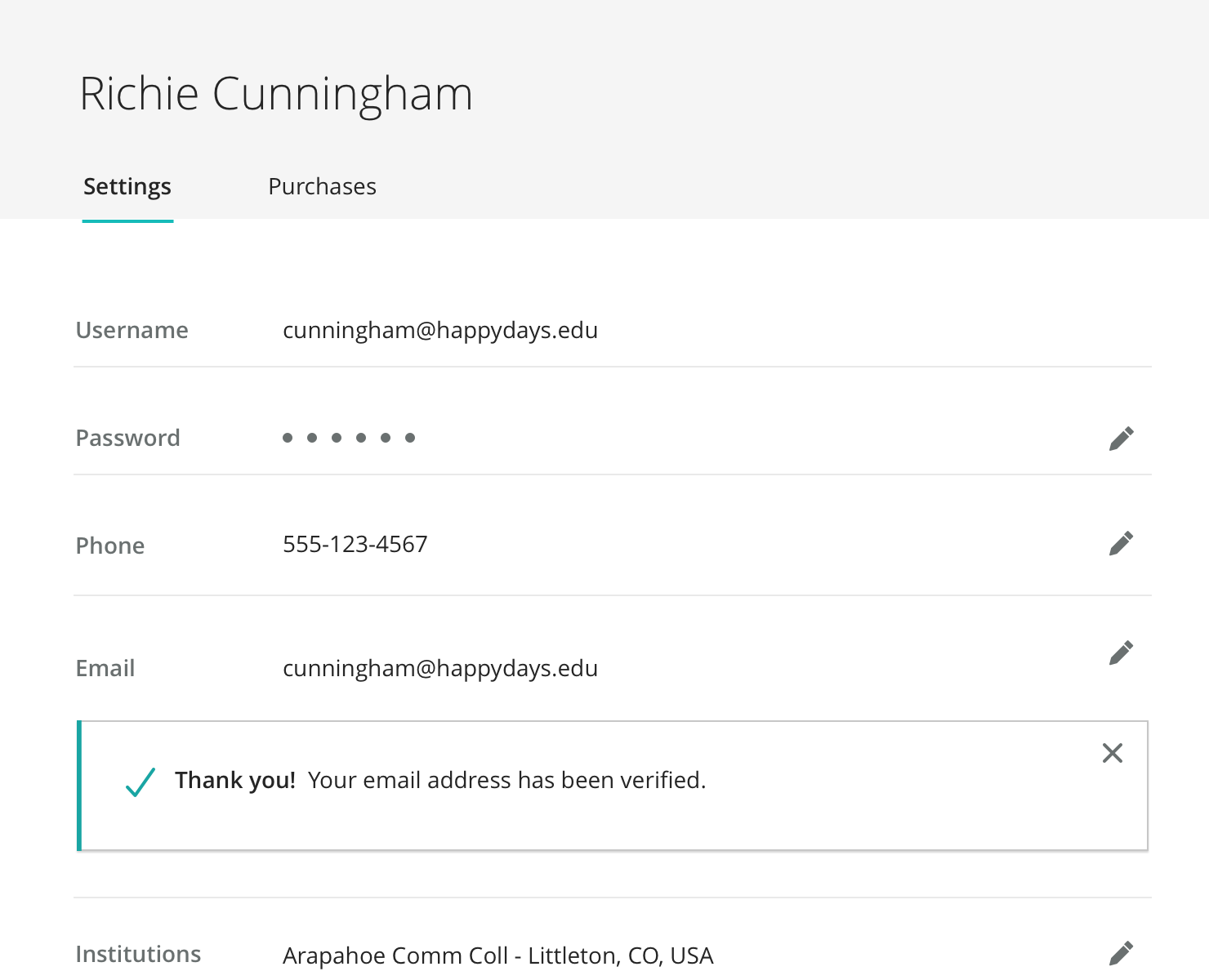Click the Username field label
This screenshot has height=980, width=1209.
(132, 331)
